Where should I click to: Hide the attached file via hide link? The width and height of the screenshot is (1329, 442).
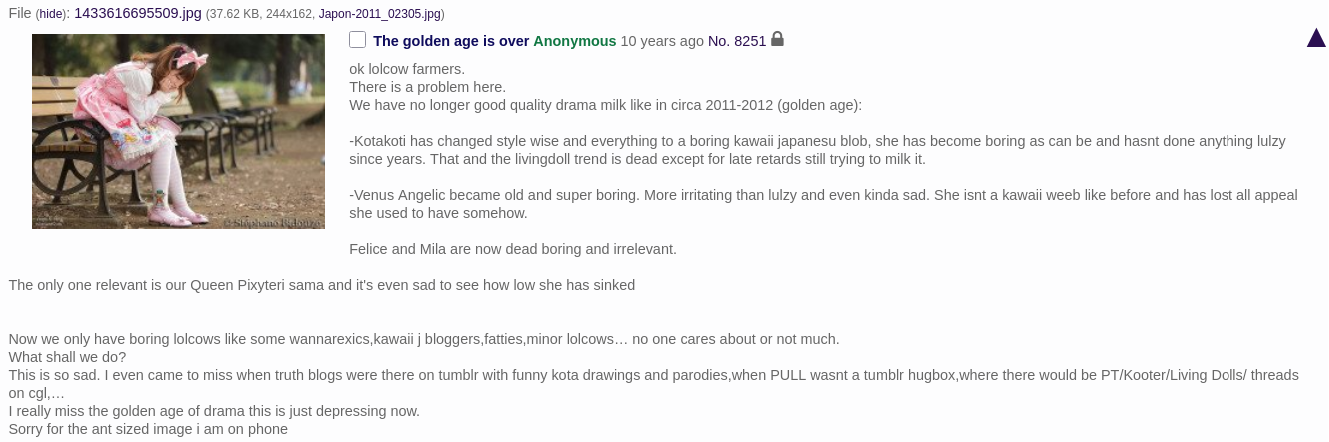[x=52, y=14]
